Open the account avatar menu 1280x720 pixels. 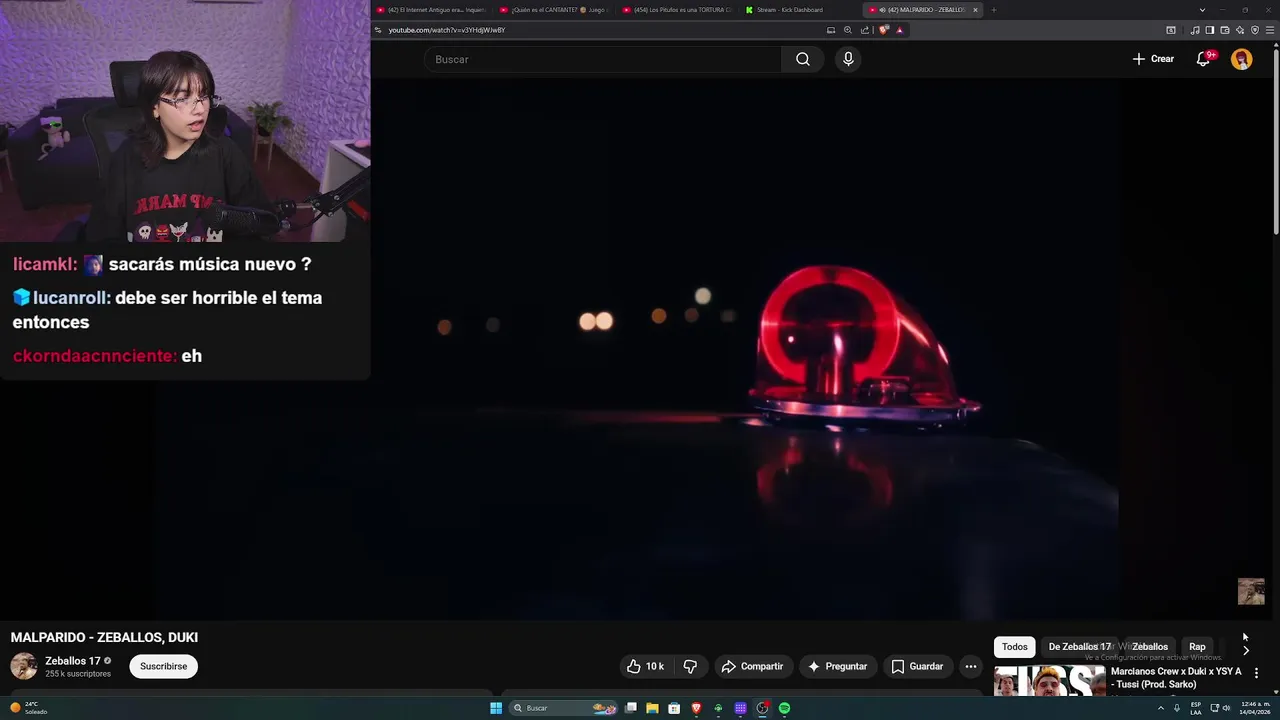click(x=1241, y=59)
